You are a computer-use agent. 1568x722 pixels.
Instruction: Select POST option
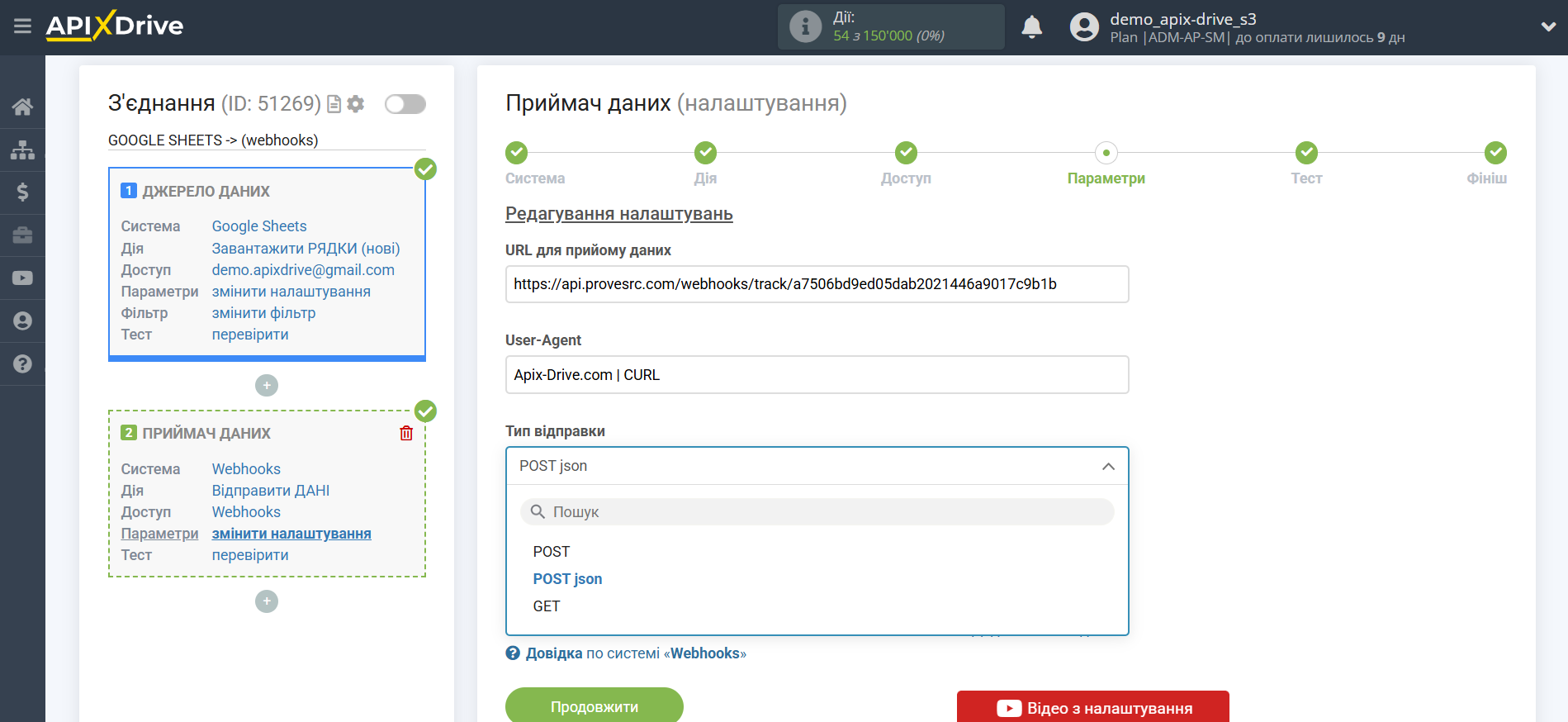(x=552, y=552)
